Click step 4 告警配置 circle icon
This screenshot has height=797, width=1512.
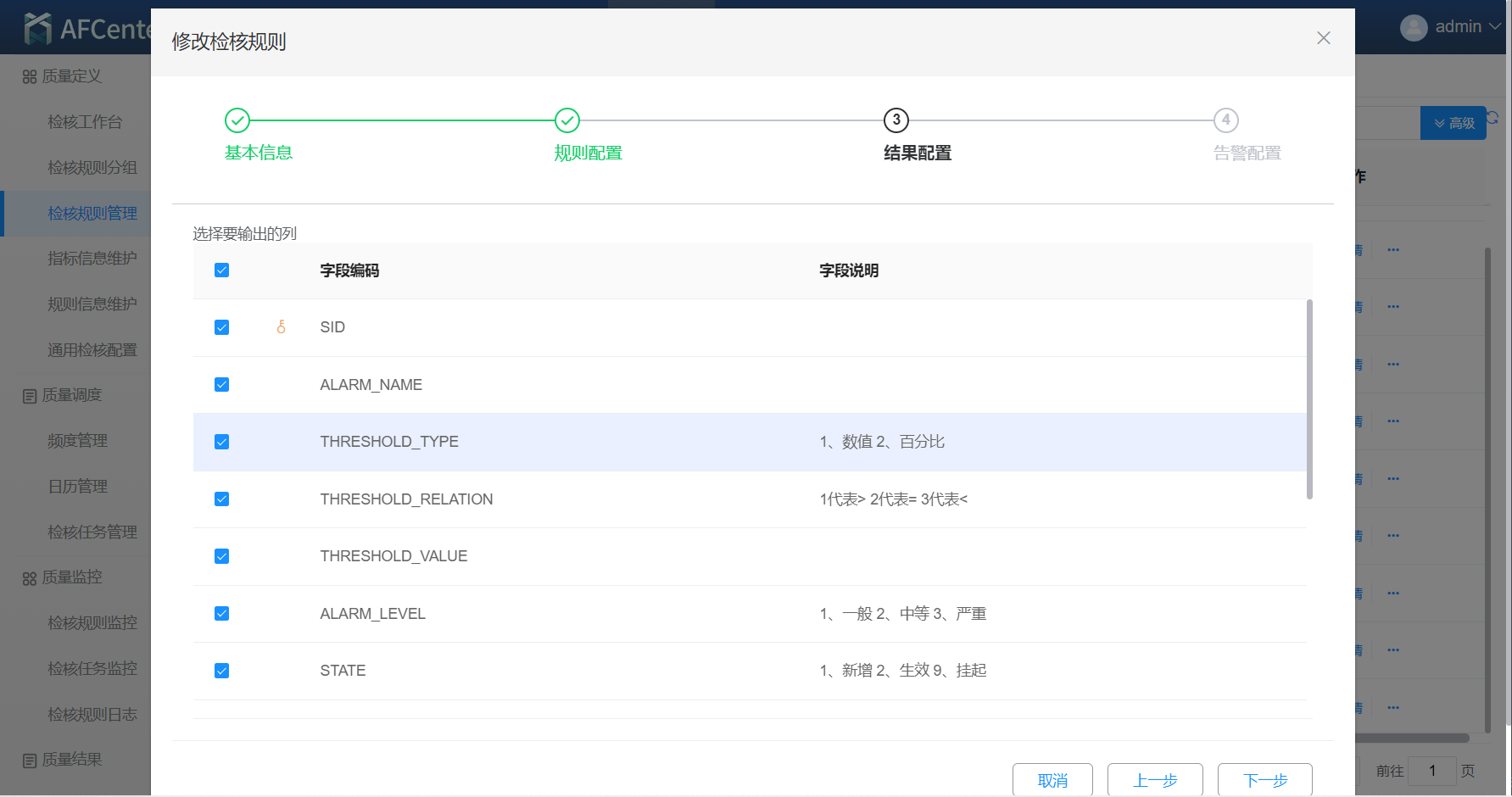click(1225, 120)
